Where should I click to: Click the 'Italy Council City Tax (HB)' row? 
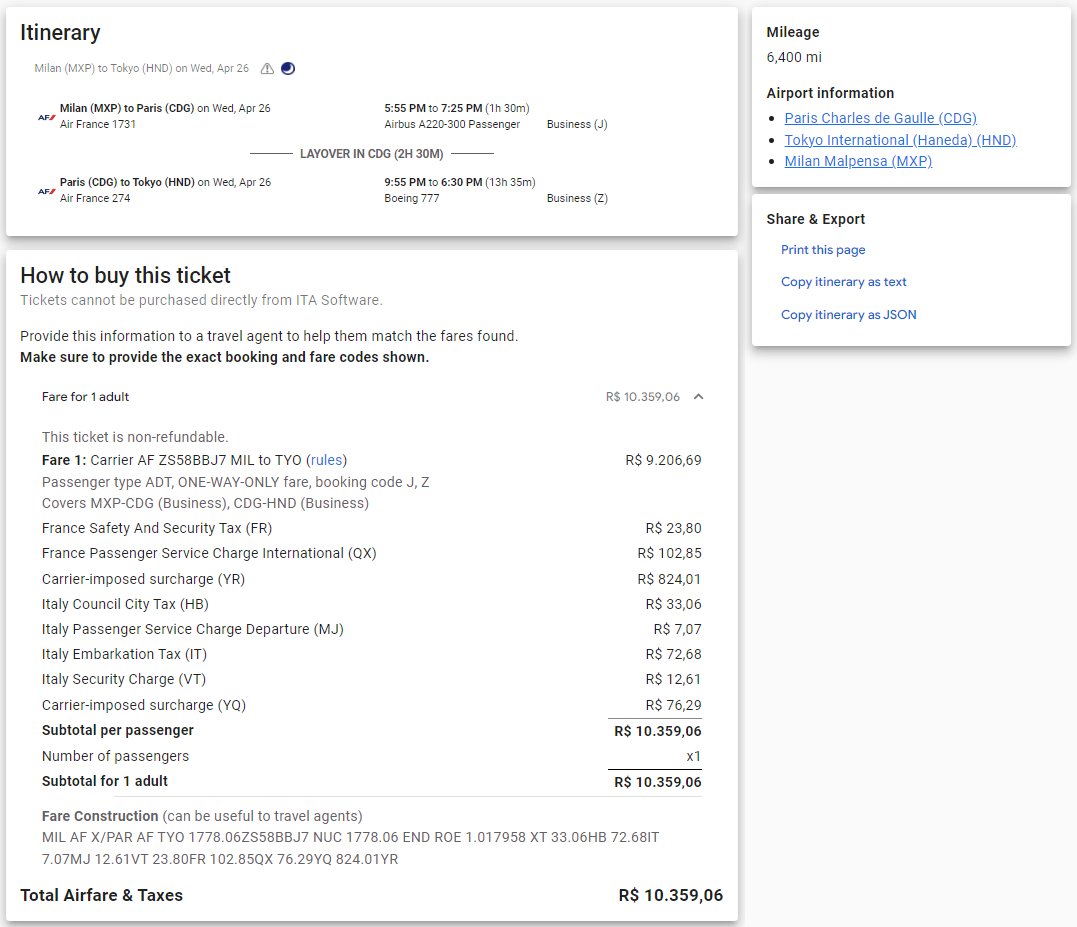(x=372, y=604)
